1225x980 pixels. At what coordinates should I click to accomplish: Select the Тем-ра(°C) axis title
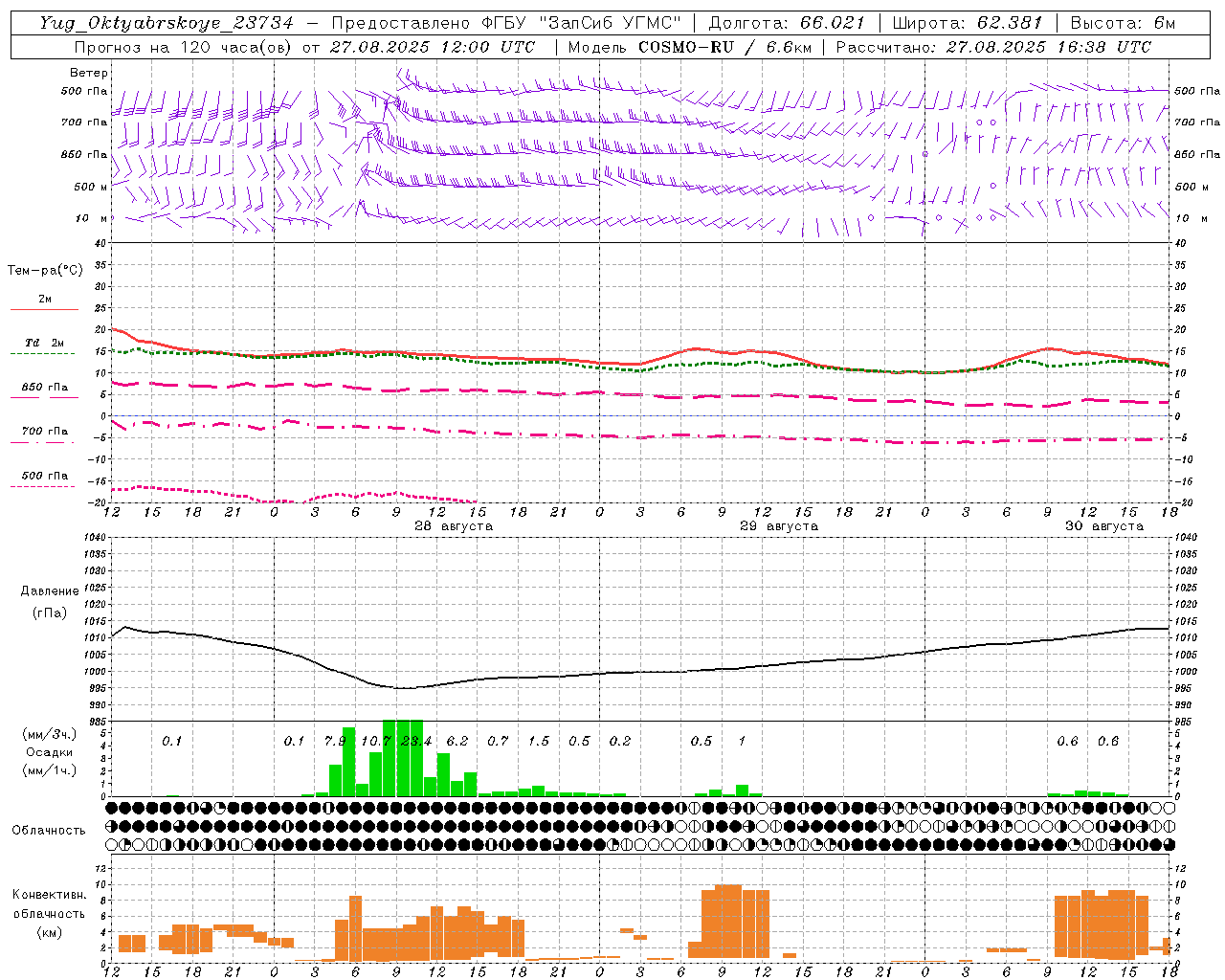[x=45, y=271]
